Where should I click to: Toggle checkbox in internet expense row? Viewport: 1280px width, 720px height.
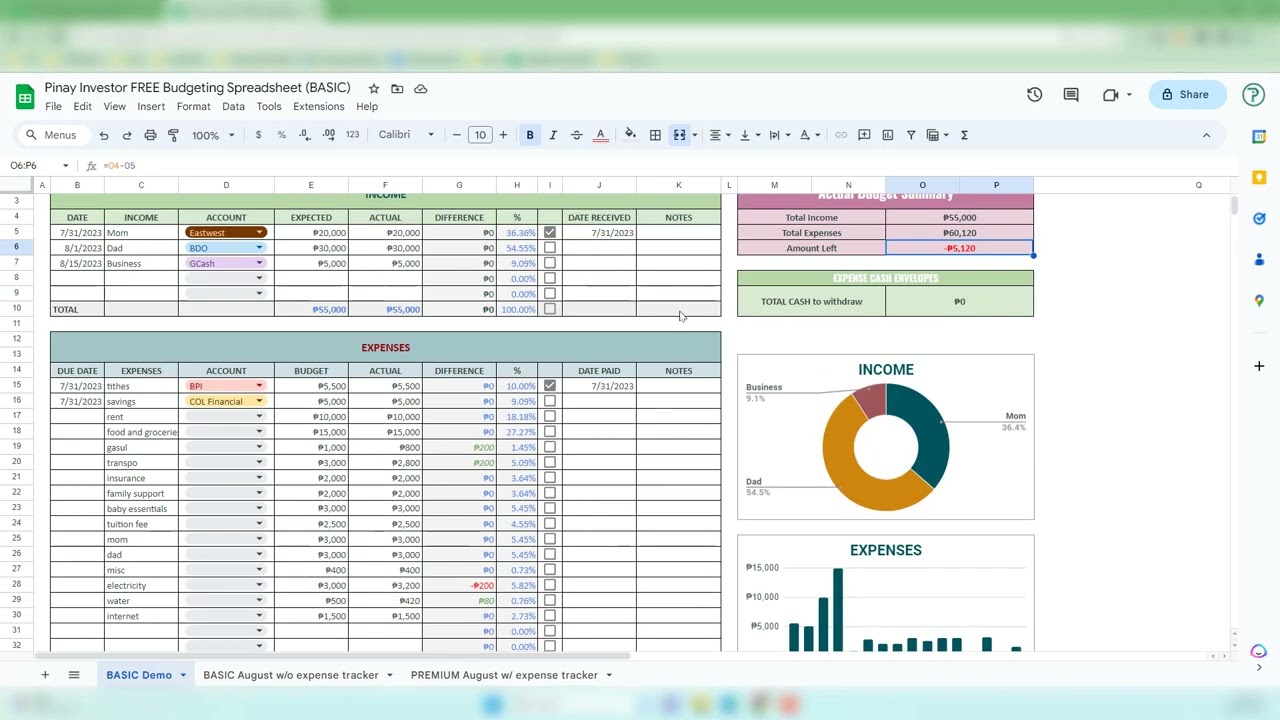coord(549,616)
